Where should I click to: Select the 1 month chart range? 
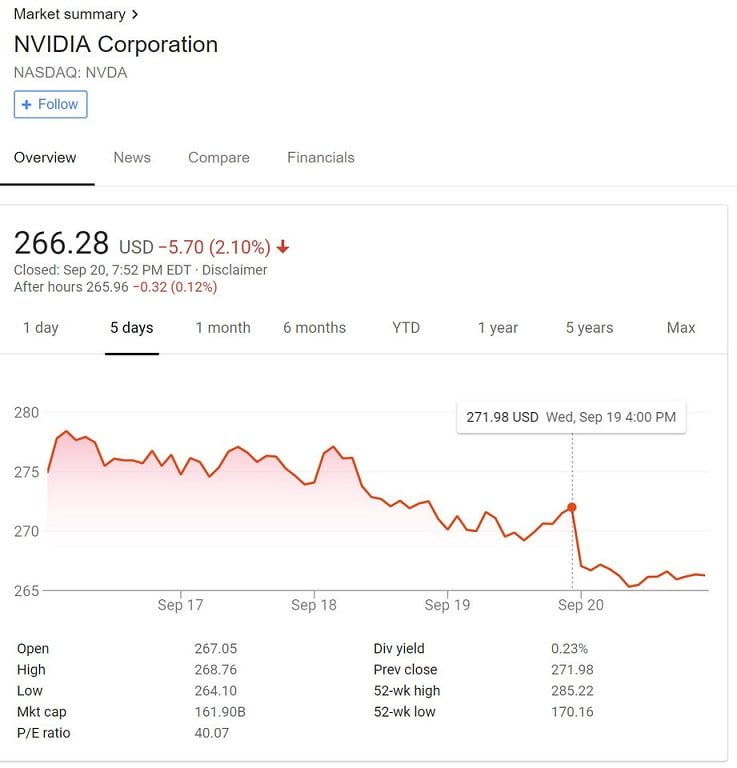tap(223, 327)
